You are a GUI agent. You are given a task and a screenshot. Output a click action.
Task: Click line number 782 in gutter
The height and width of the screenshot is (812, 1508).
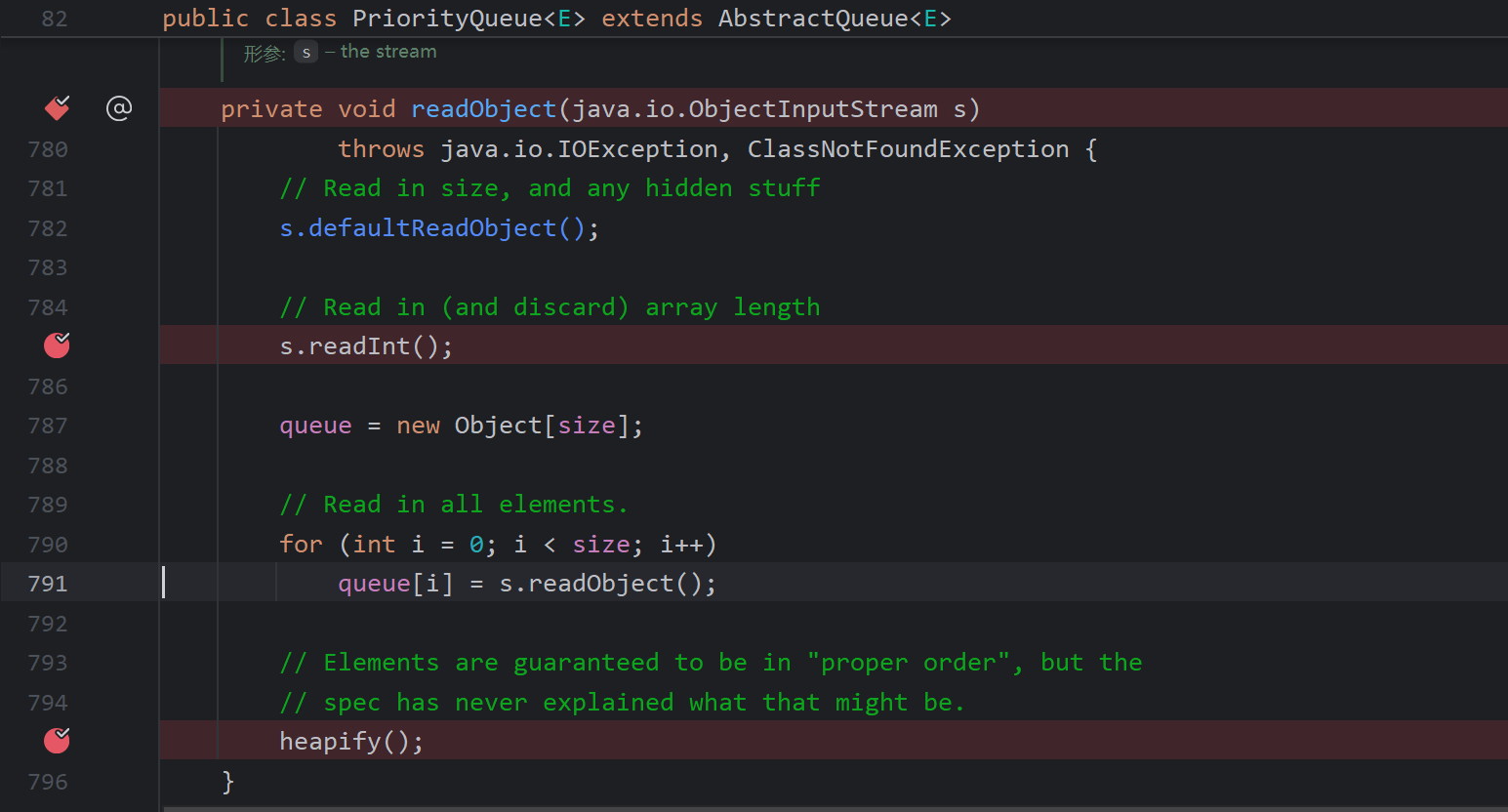tap(48, 228)
